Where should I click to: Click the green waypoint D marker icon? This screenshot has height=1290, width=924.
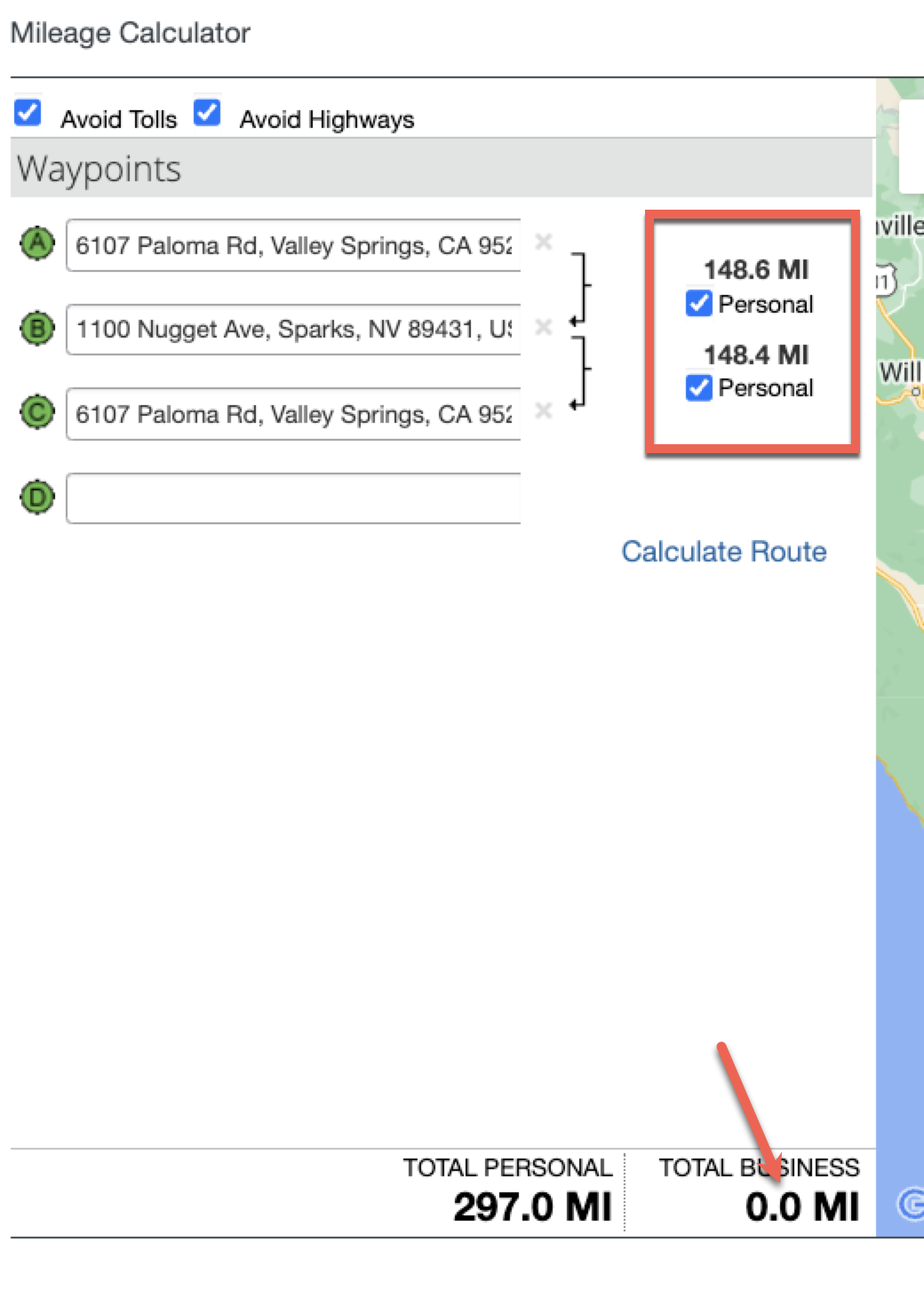click(37, 498)
